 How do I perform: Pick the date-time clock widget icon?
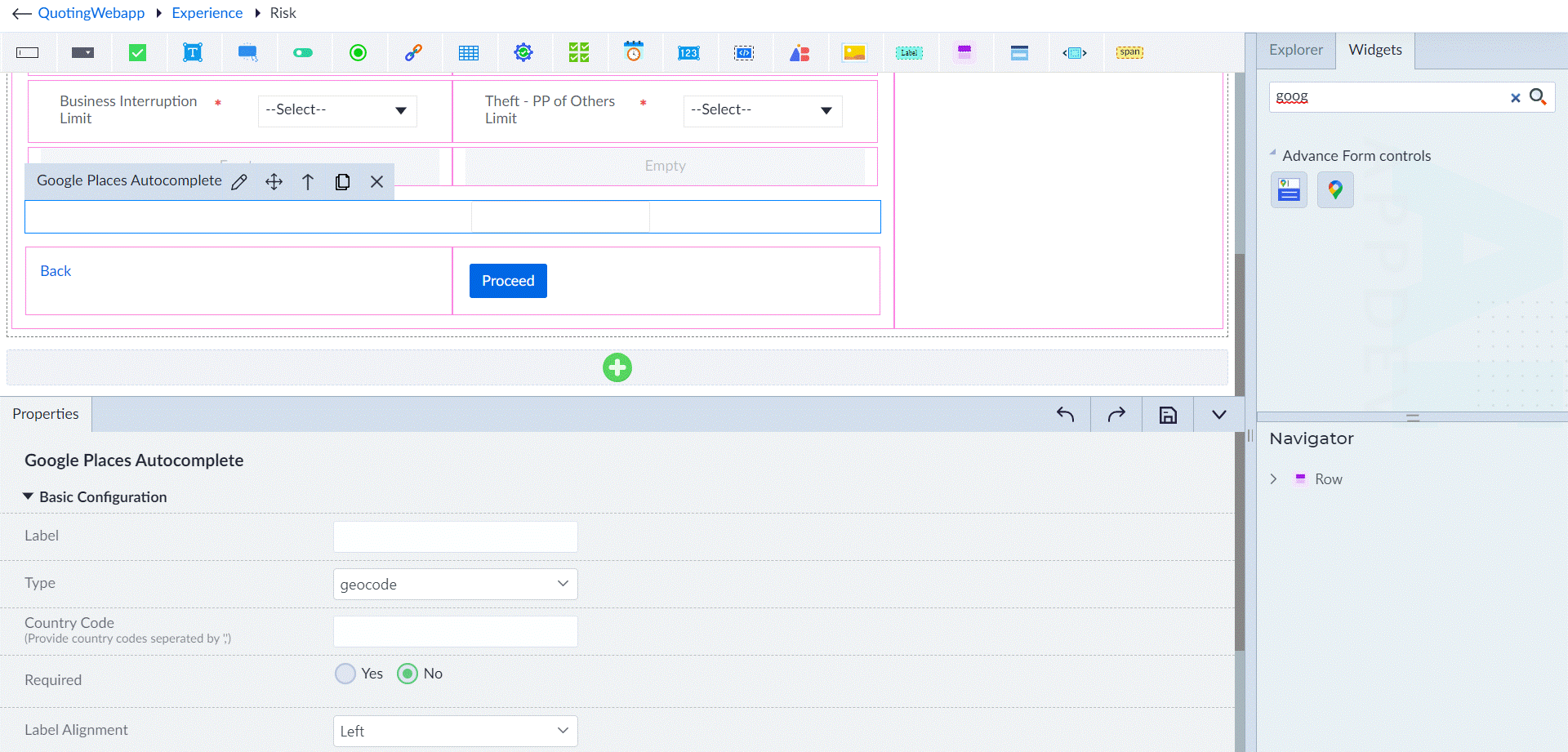click(634, 52)
